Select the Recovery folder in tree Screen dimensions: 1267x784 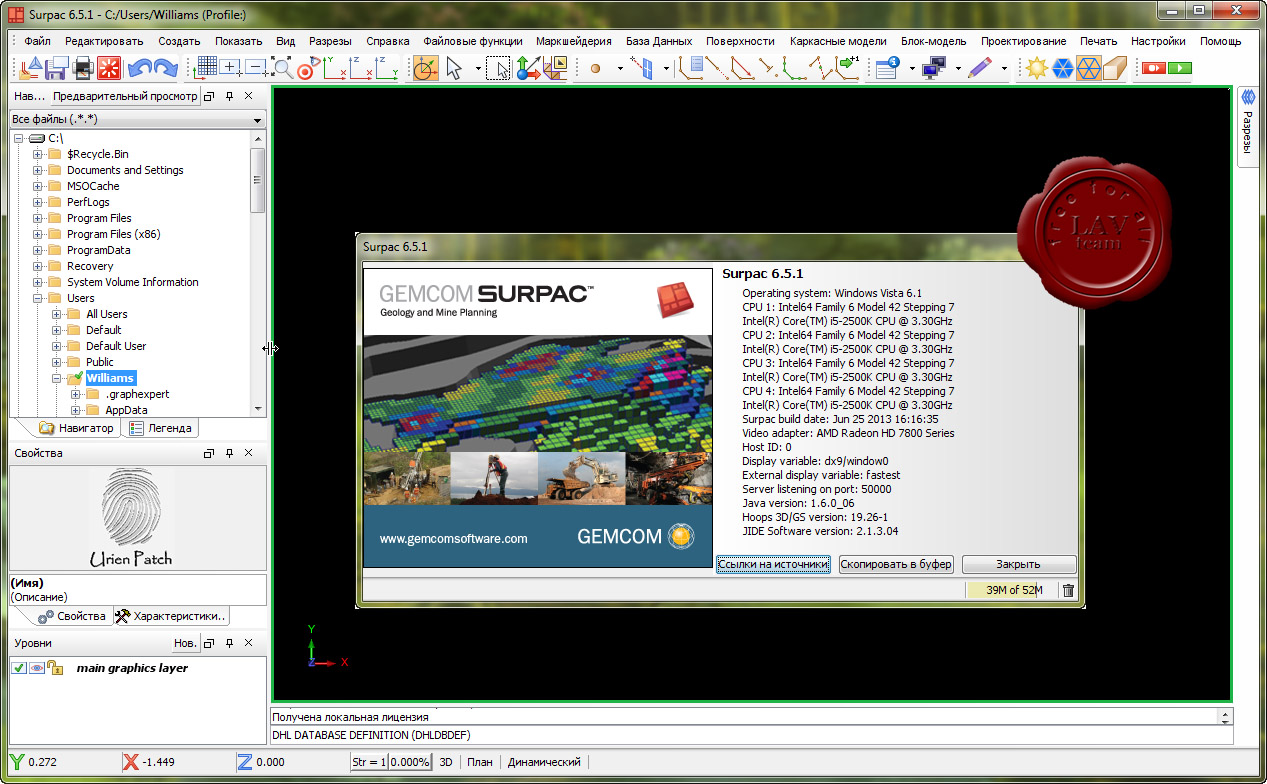pos(90,266)
